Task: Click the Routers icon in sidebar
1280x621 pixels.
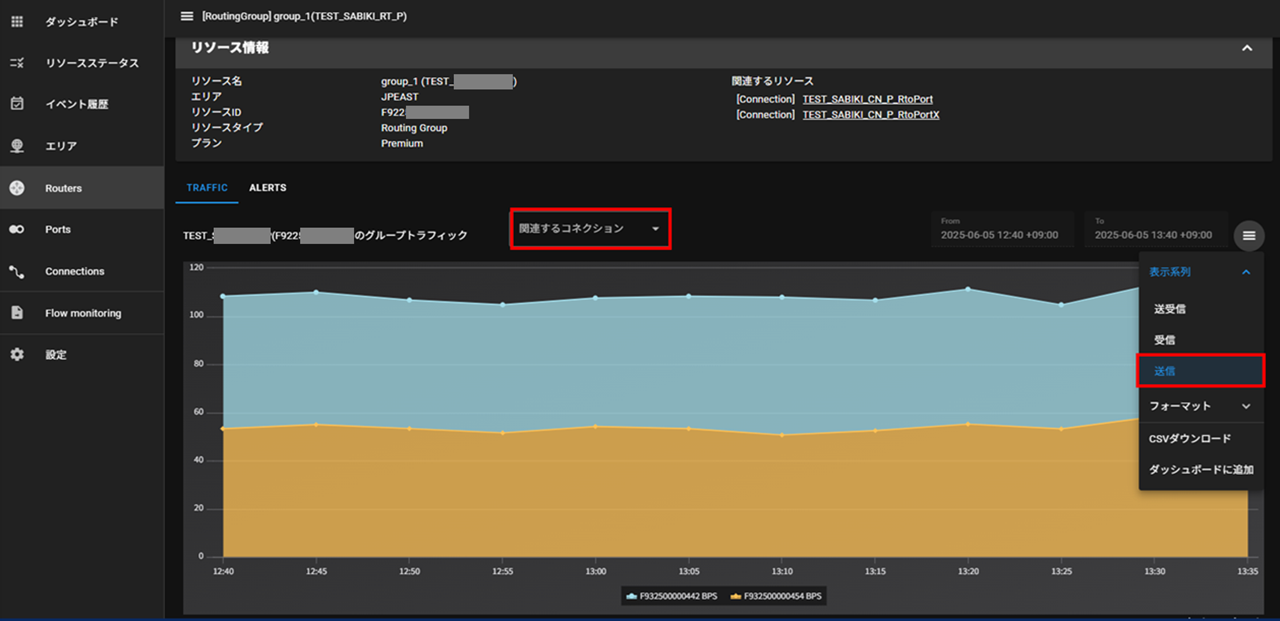Action: 17,188
